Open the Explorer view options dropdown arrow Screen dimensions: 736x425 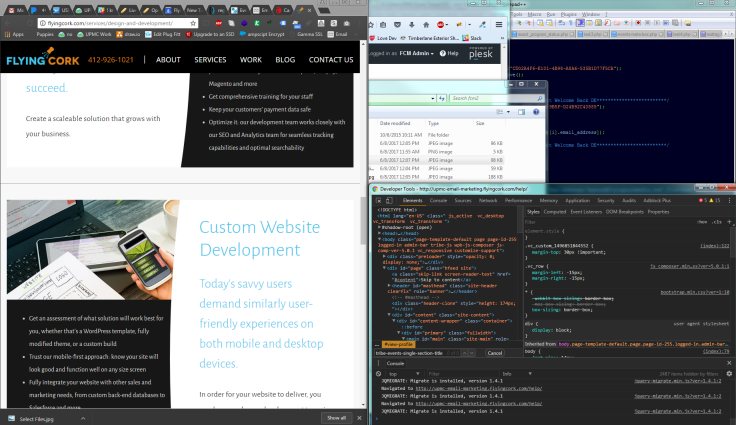pyautogui.click(x=508, y=112)
